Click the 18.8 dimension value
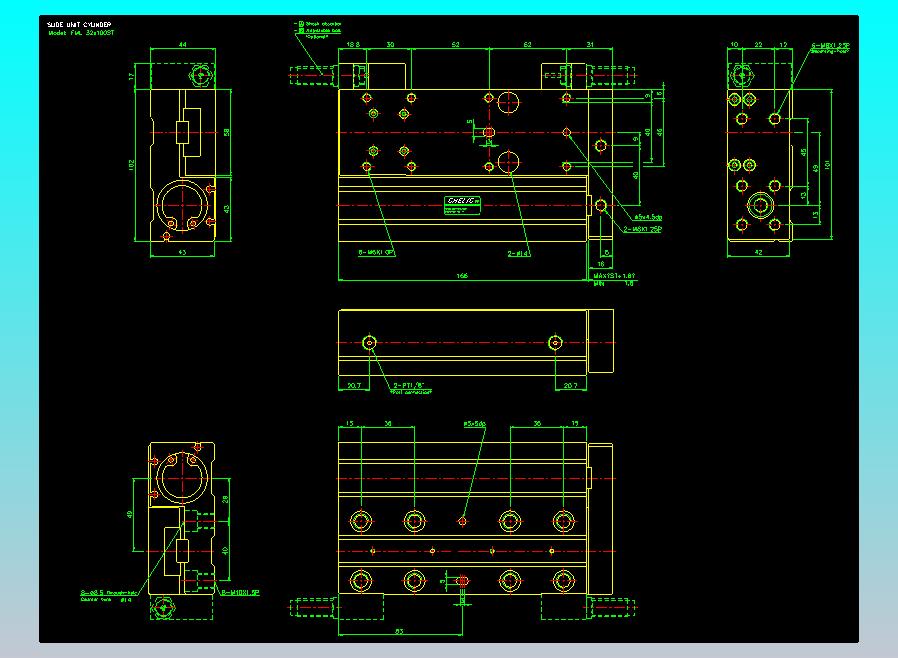The height and width of the screenshot is (658, 898). click(353, 44)
